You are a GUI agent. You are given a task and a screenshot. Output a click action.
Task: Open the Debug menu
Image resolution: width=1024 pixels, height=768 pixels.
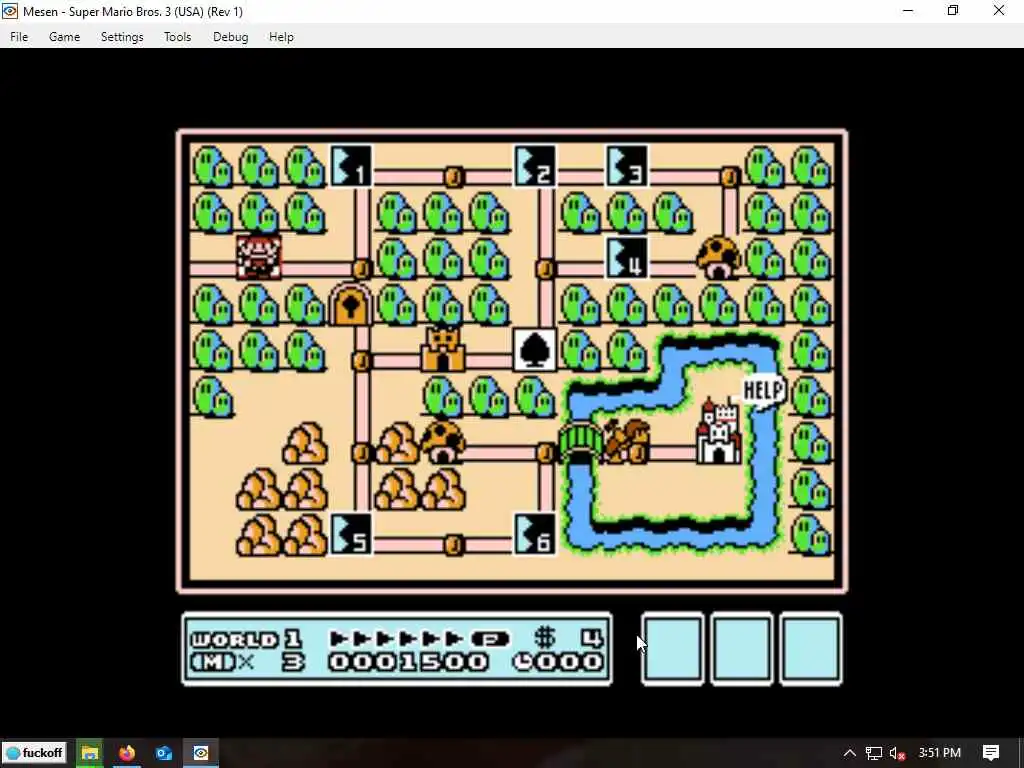coord(230,37)
